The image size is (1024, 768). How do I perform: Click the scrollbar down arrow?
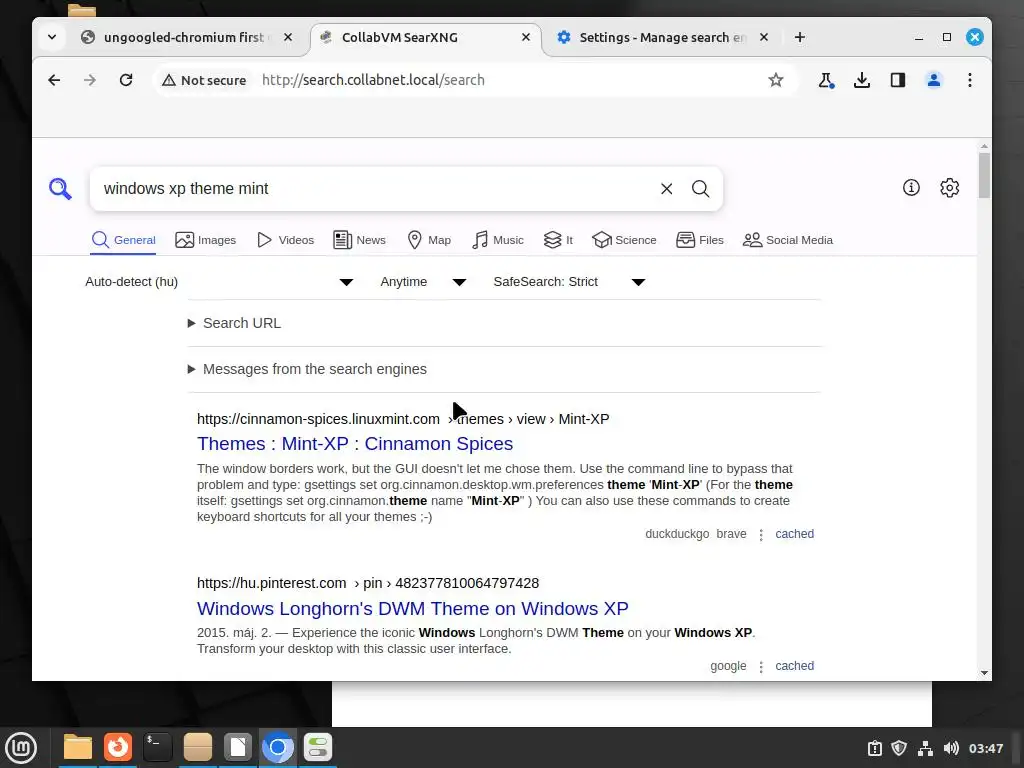tap(984, 673)
